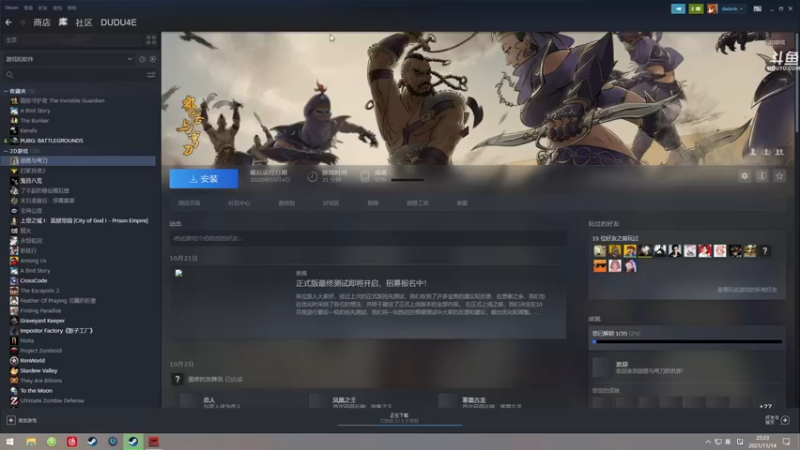Switch library to grid collections view

pos(151,40)
